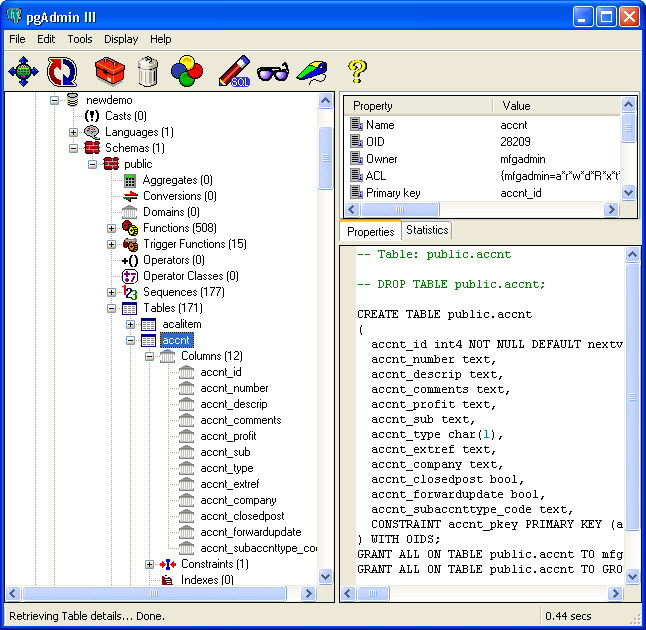Click the Conversions arrows icon
This screenshot has height=630, width=646.
tap(130, 196)
